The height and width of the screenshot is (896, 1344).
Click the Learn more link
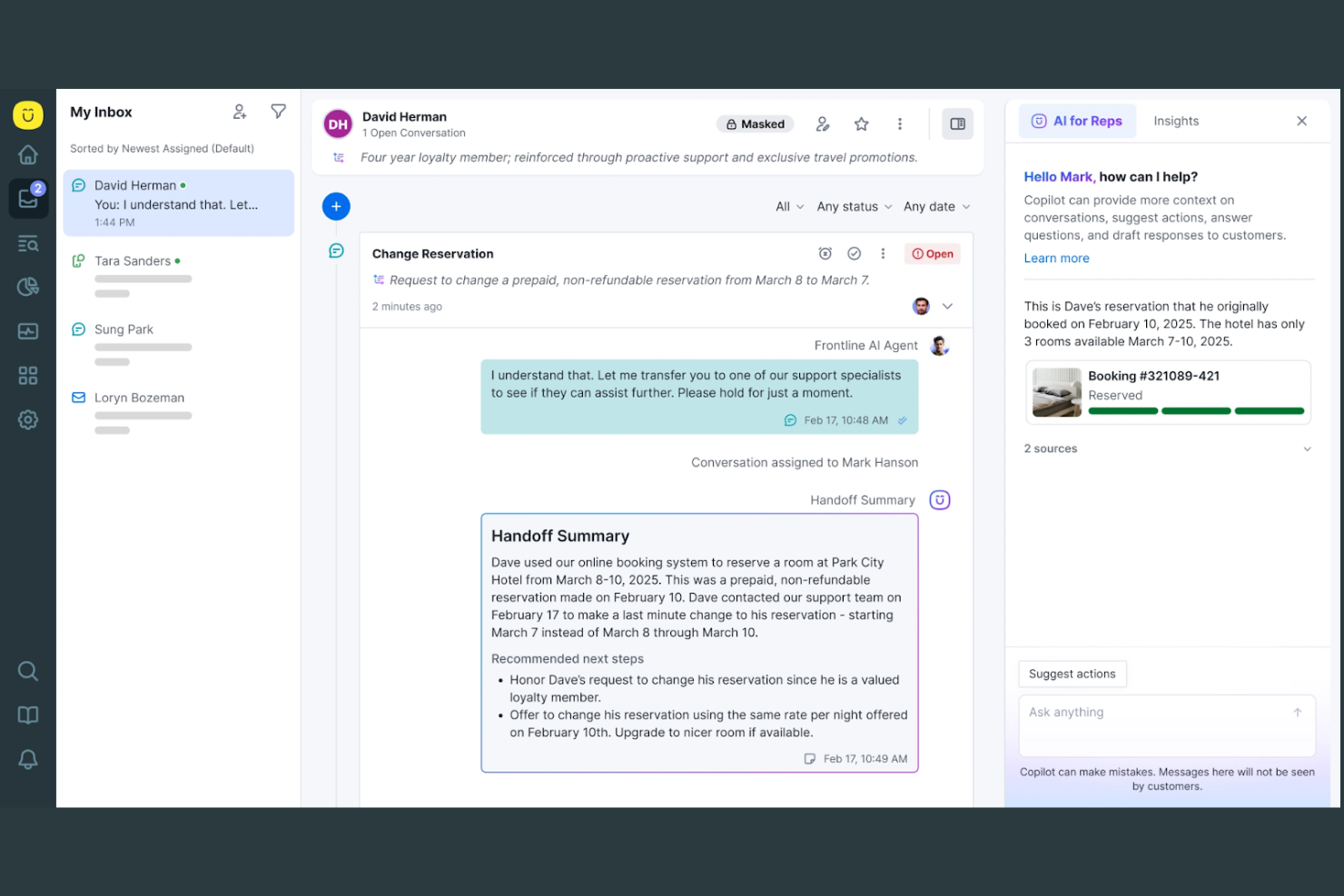[x=1056, y=258]
